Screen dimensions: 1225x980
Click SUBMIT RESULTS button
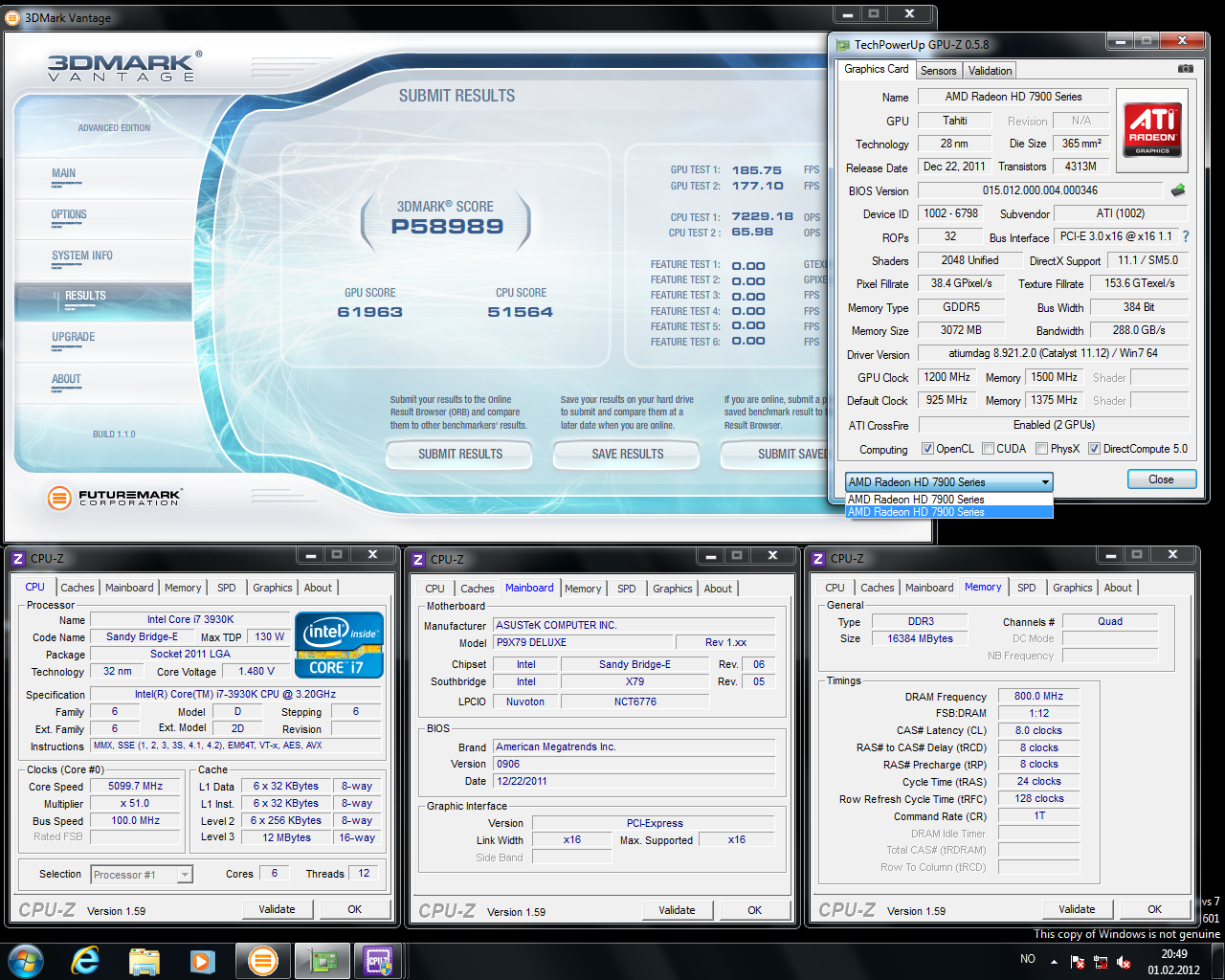coord(459,454)
